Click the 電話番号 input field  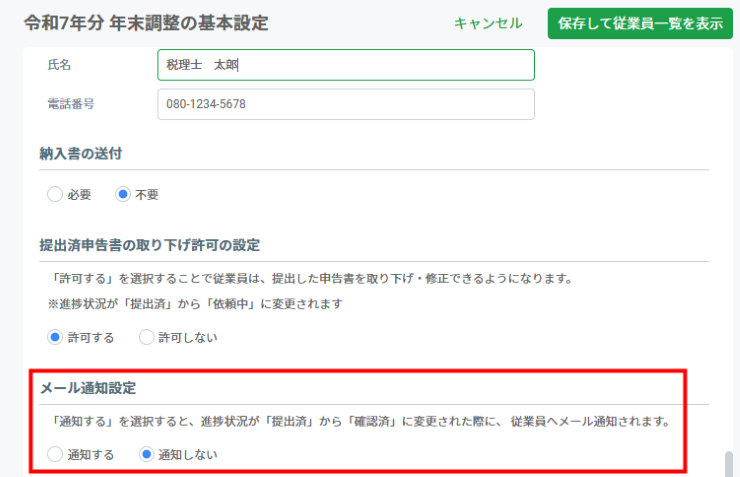pyautogui.click(x=345, y=104)
